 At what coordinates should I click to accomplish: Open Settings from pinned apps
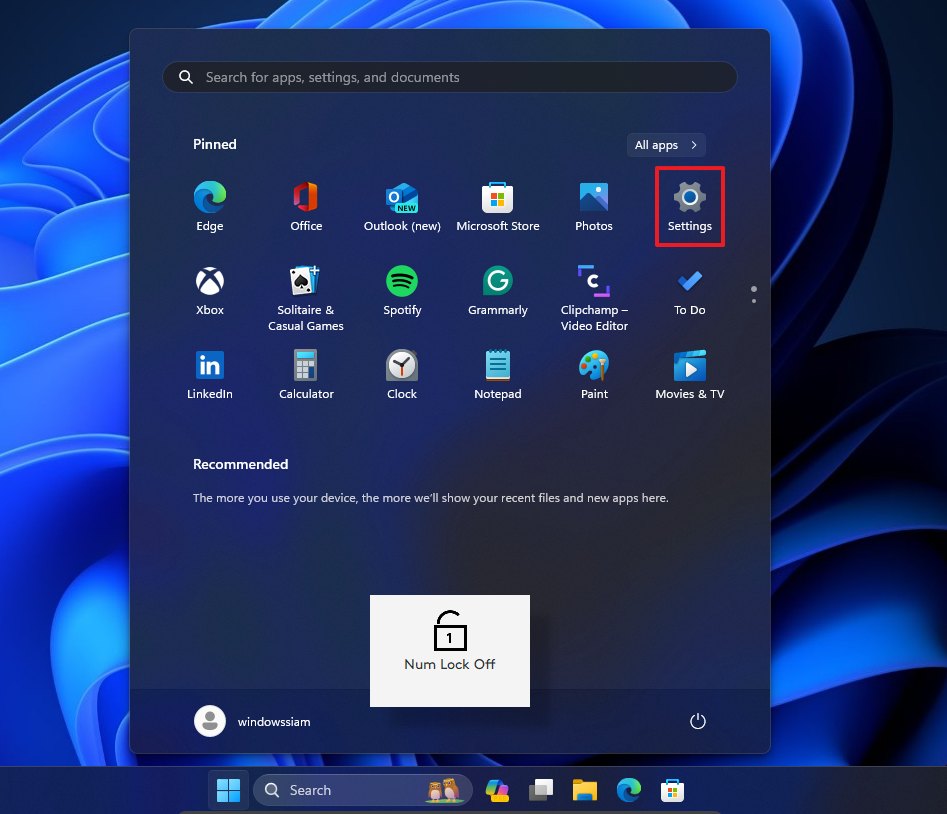690,207
